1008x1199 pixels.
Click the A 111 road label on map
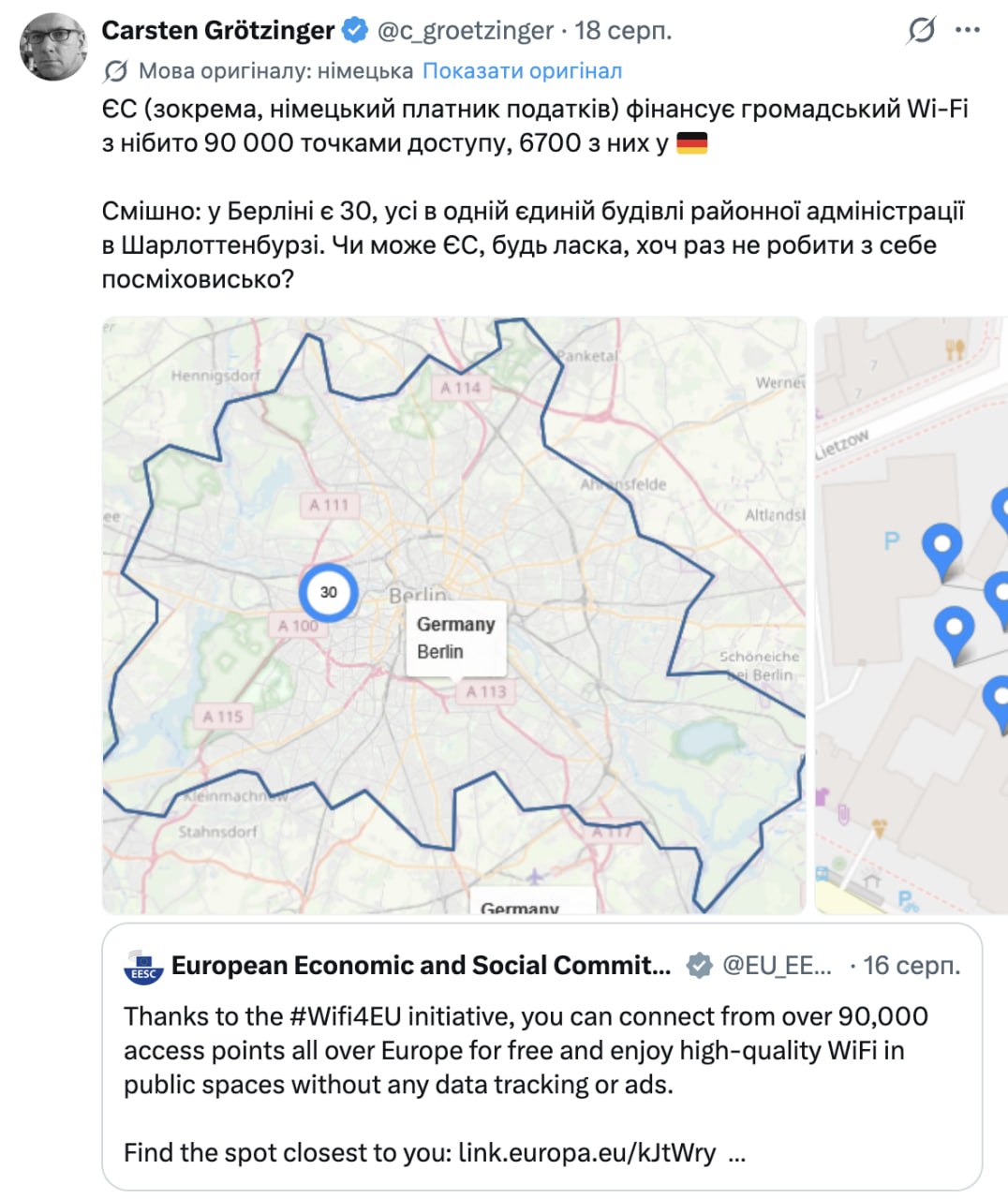(x=329, y=505)
